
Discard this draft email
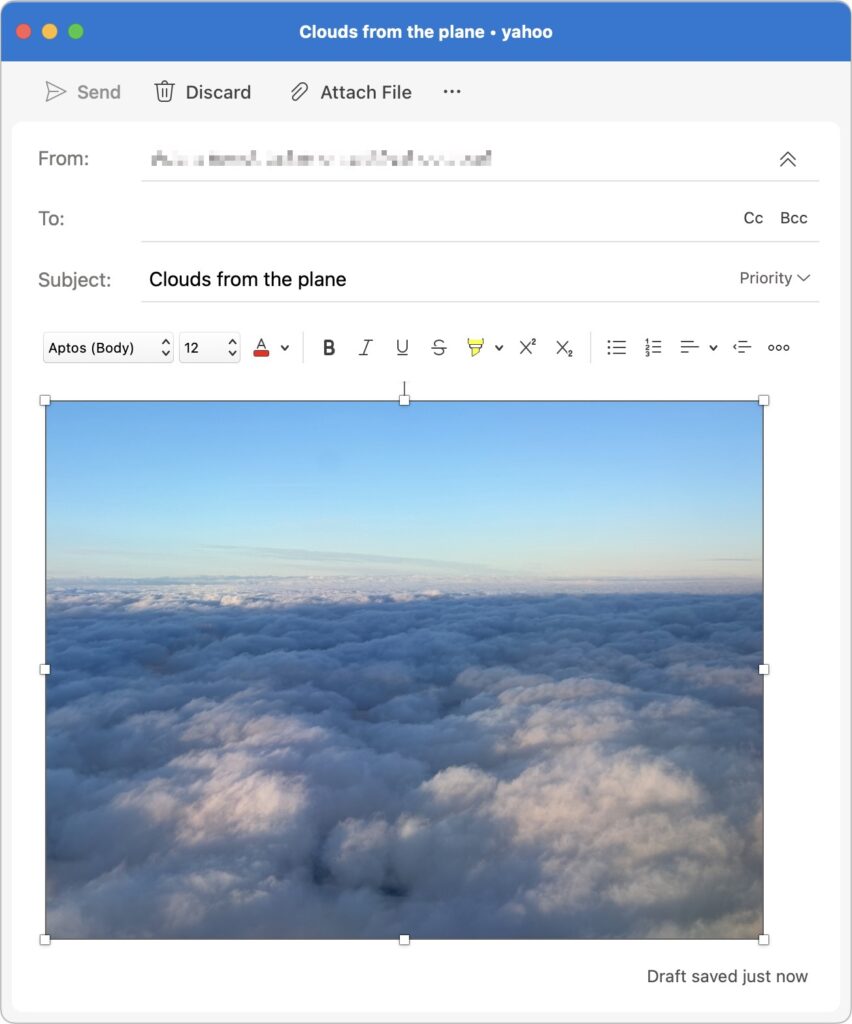point(202,92)
